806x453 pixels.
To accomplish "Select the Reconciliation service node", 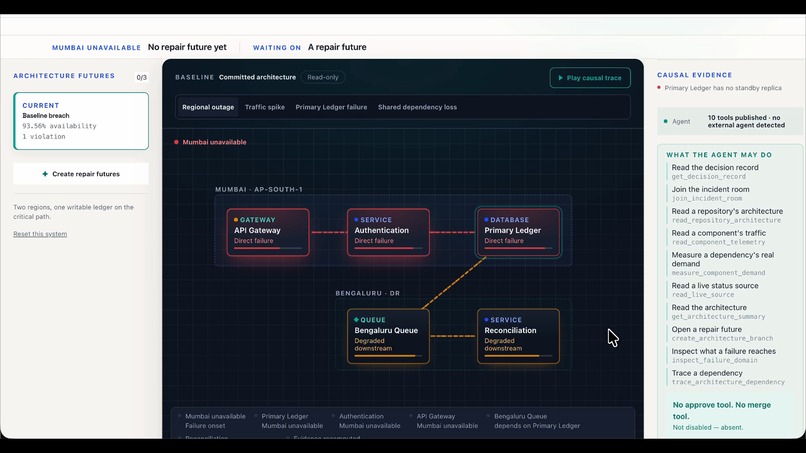I will click(518, 336).
